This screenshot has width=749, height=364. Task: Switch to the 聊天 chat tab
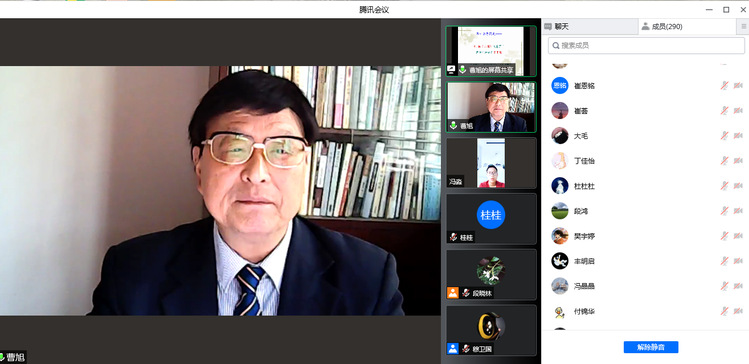click(x=589, y=27)
